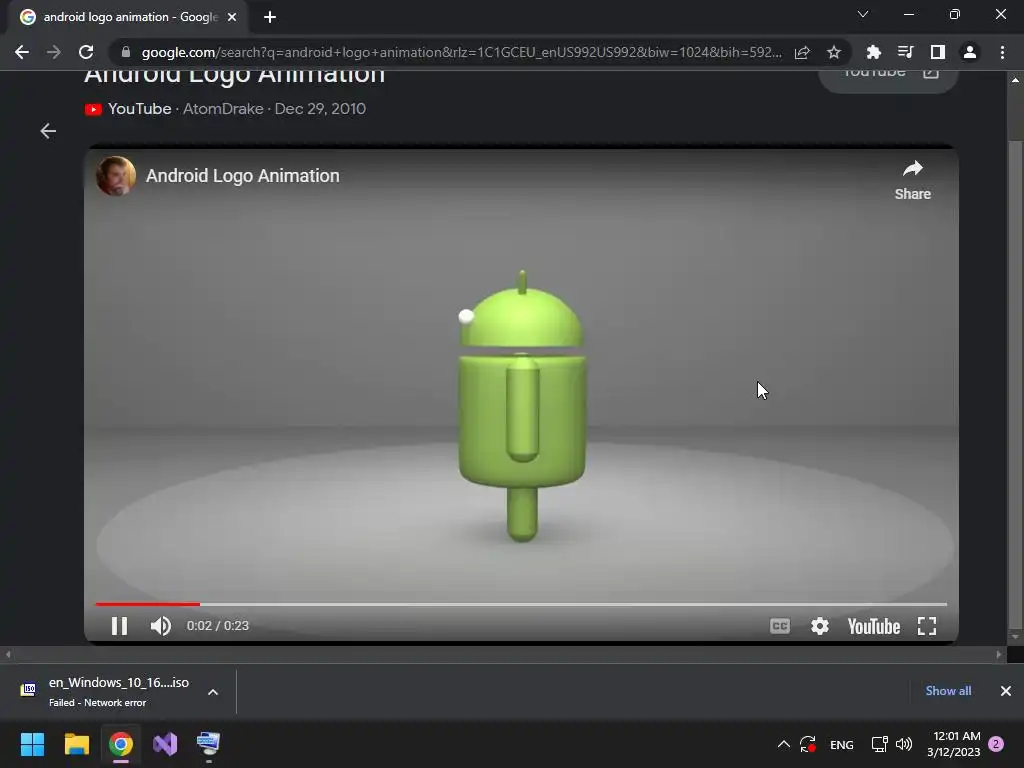The image size is (1024, 768).
Task: Open the volume control in the tray
Action: click(904, 744)
